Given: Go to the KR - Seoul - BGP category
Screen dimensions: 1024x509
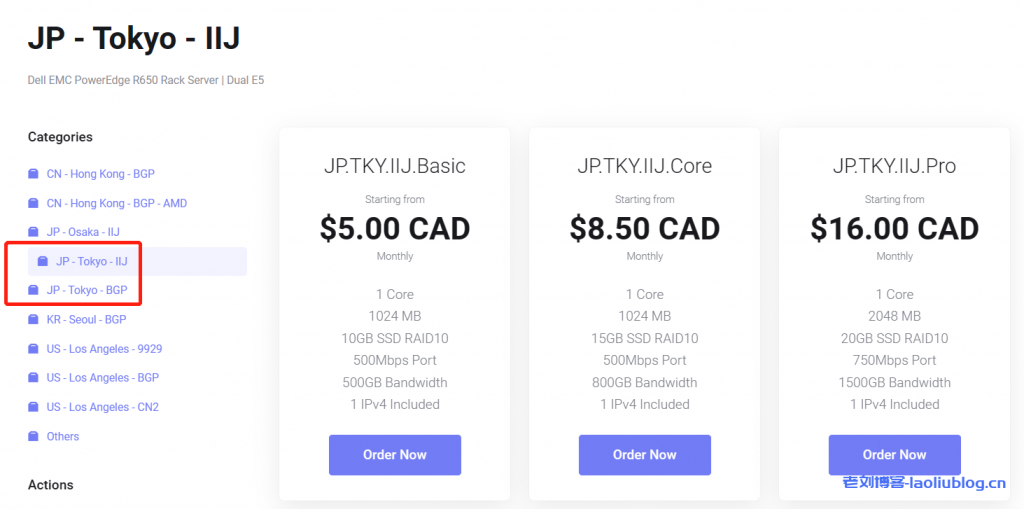Looking at the screenshot, I should [x=86, y=320].
